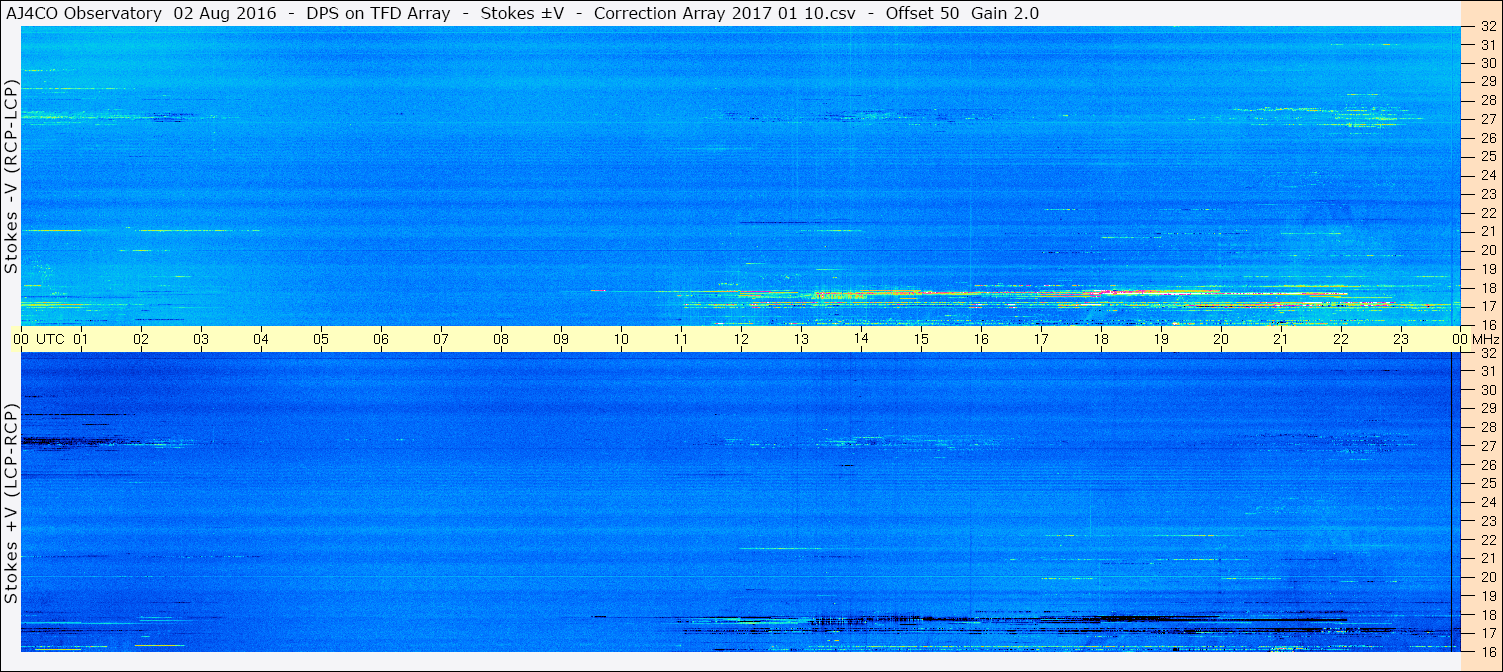Select hour 09 marker on the time axis

(x=561, y=339)
